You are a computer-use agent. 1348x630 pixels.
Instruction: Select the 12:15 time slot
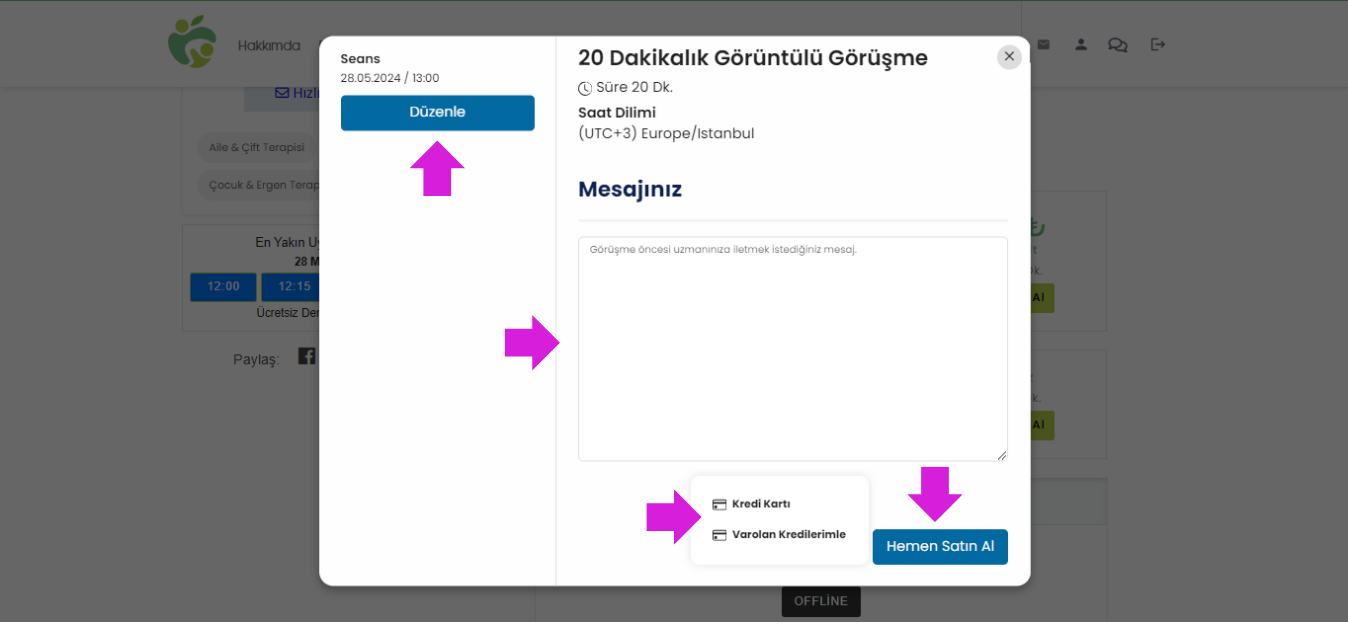tap(290, 287)
